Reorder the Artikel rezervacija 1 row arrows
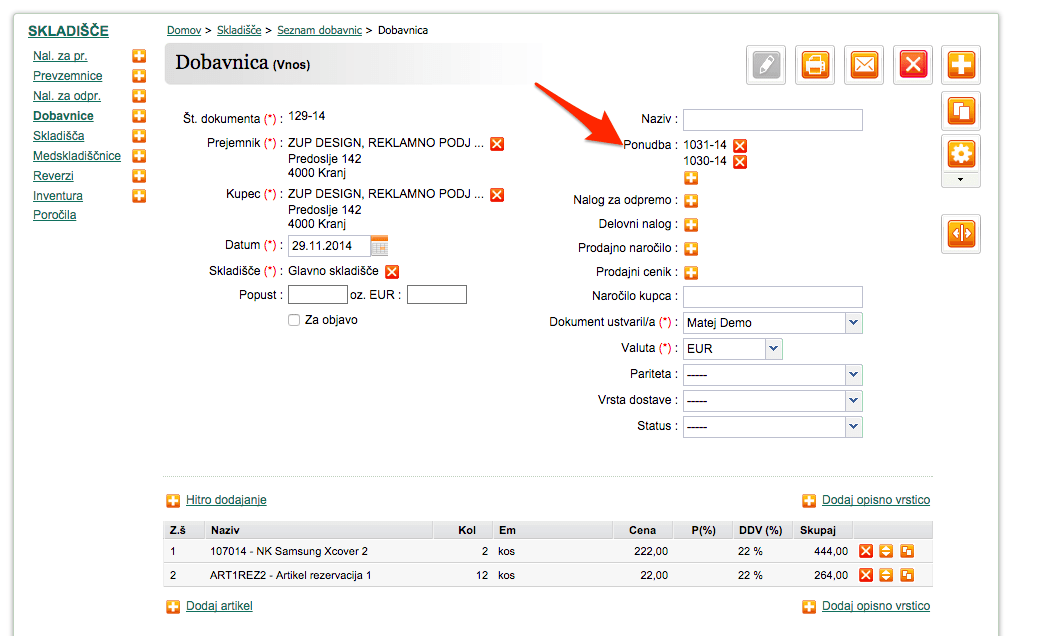This screenshot has width=1058, height=636. 886,575
